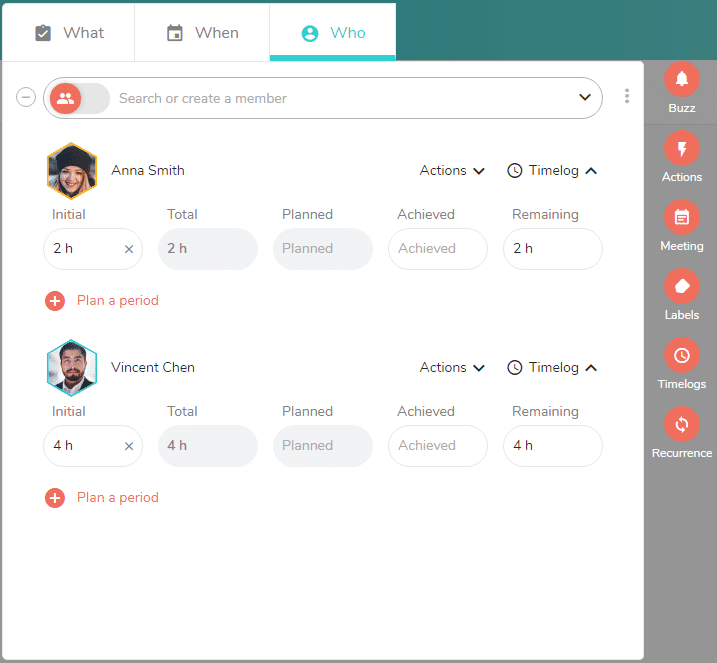Open the Meeting calendar icon
Viewport: 717px width, 663px height.
pos(681,217)
